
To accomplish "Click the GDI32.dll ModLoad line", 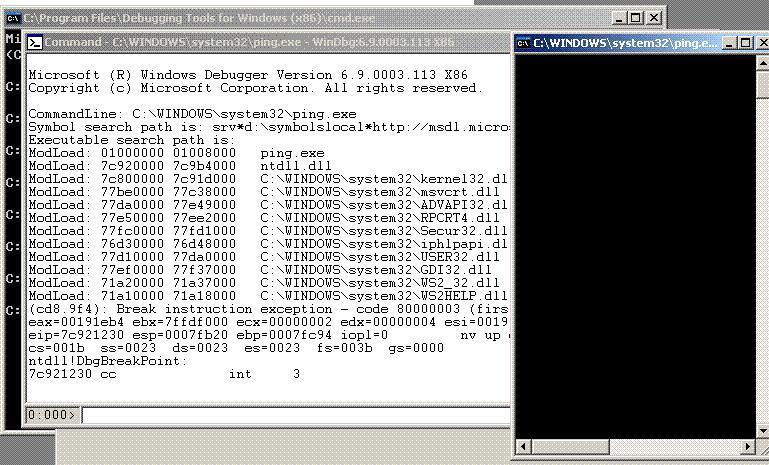I will click(x=260, y=270).
